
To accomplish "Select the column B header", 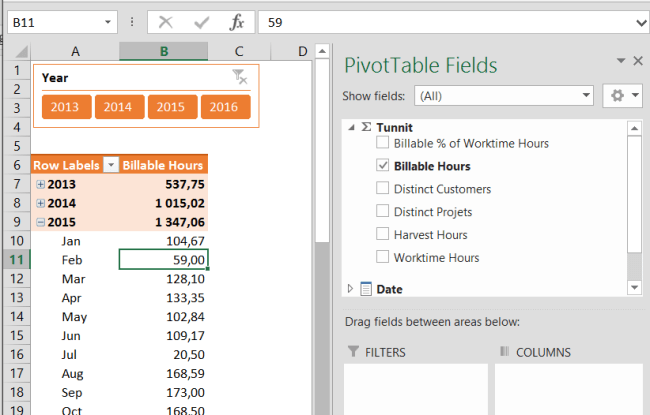I will click(x=163, y=52).
